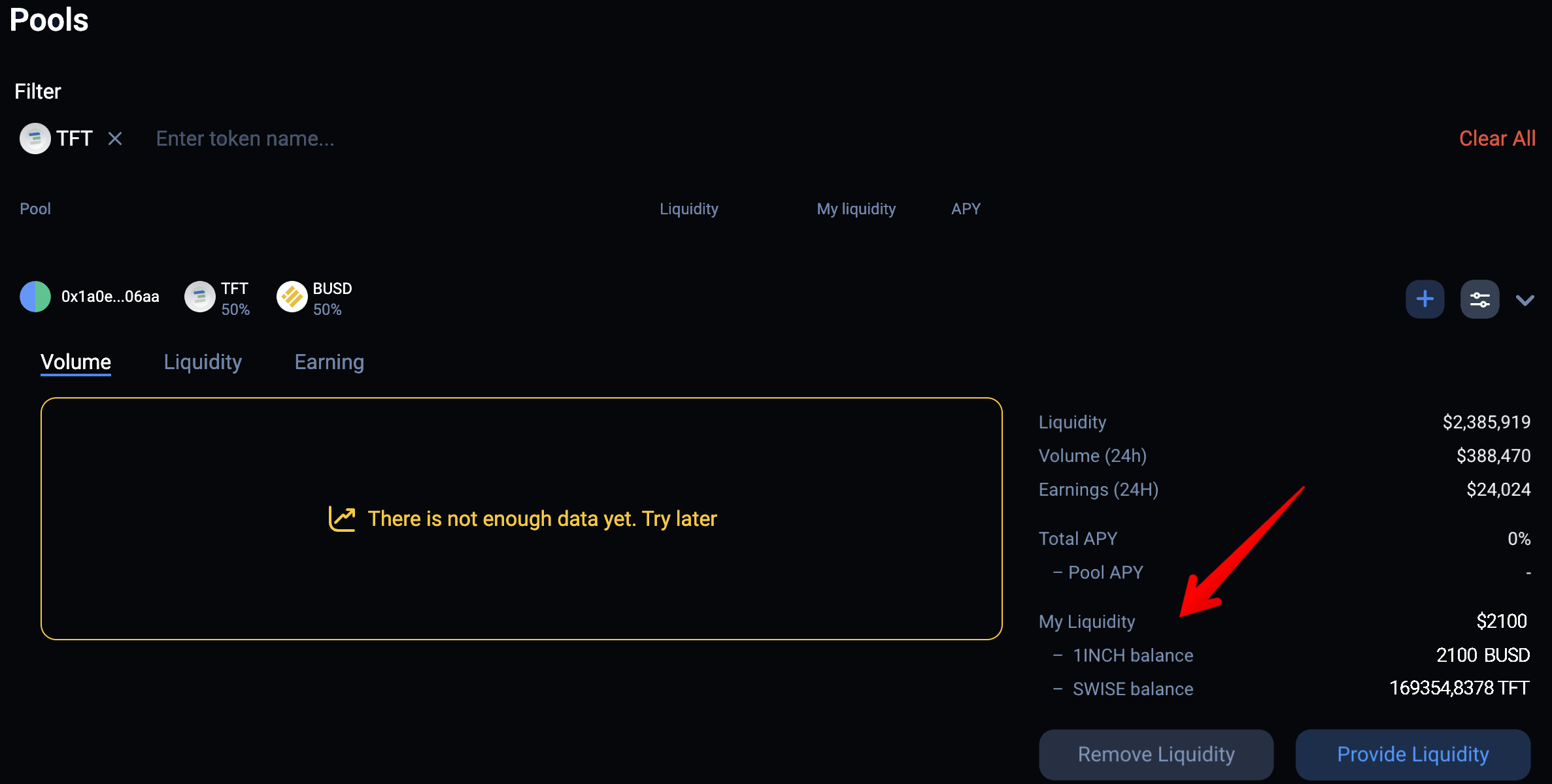Click the TFT token icon in filter

pyautogui.click(x=35, y=139)
